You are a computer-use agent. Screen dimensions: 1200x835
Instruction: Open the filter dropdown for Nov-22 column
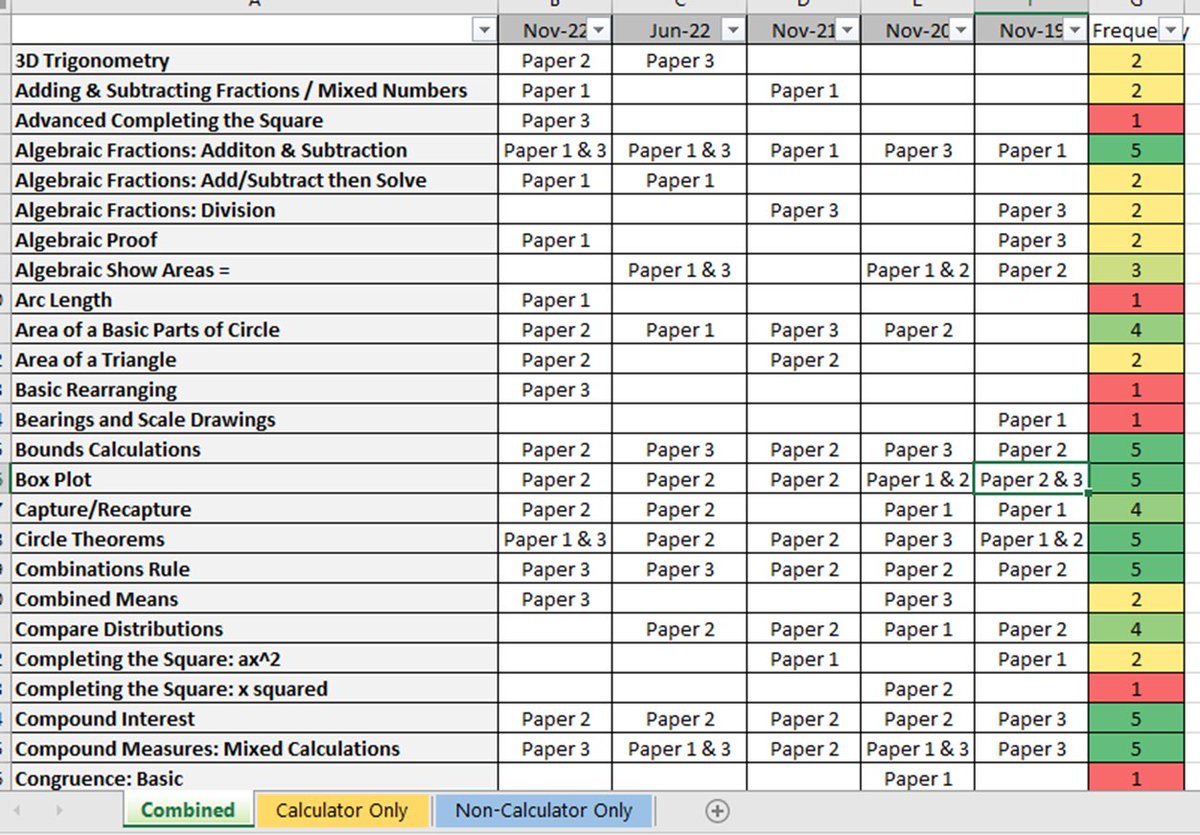(x=599, y=31)
